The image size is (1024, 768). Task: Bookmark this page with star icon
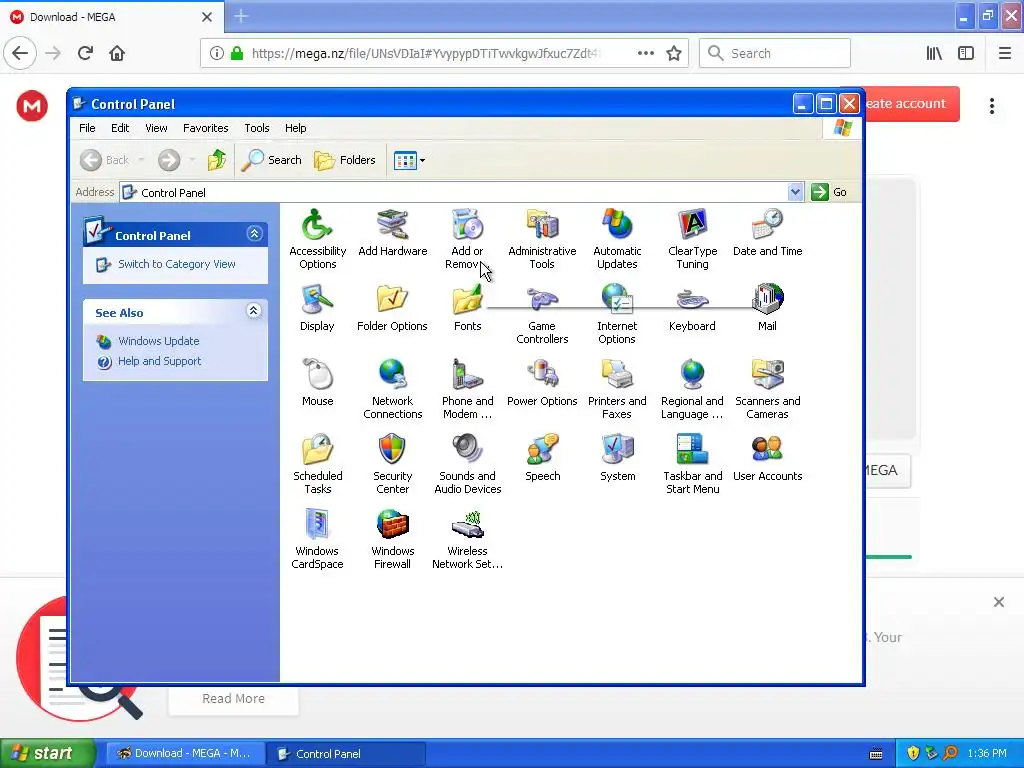[674, 53]
